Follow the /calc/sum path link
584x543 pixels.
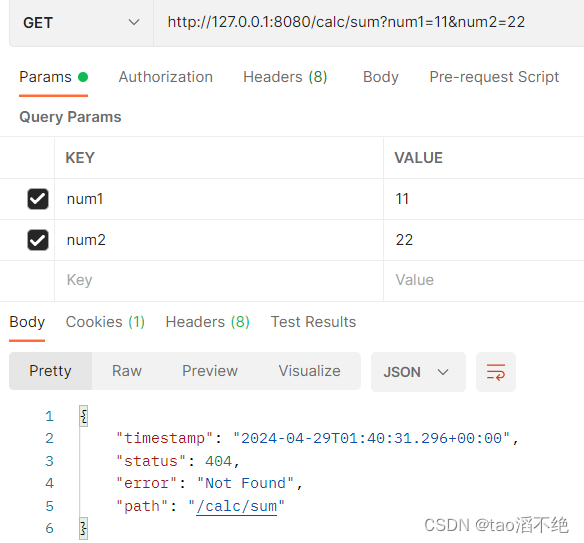coord(237,507)
